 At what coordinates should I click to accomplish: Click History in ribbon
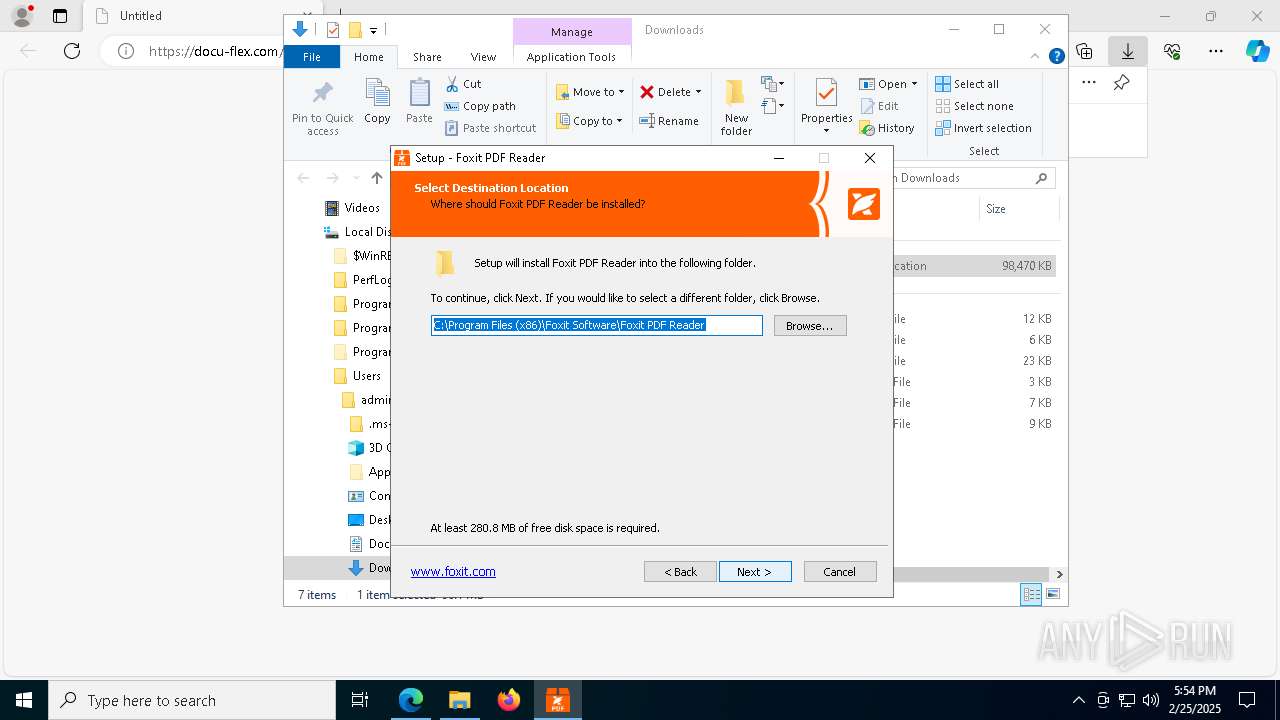point(887,128)
